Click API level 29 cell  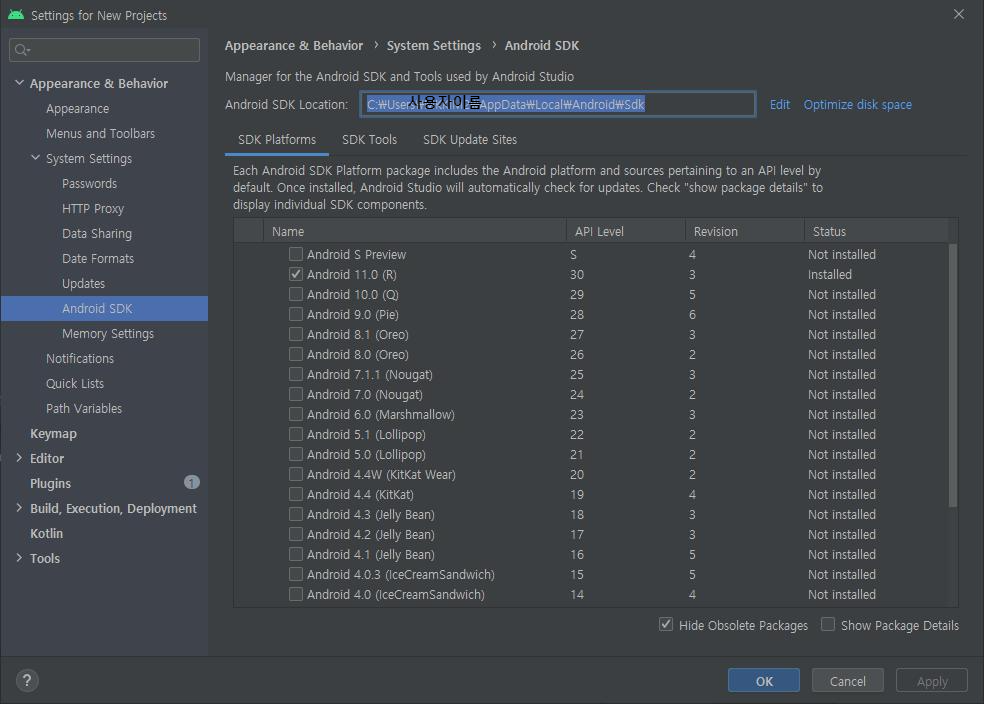point(577,294)
